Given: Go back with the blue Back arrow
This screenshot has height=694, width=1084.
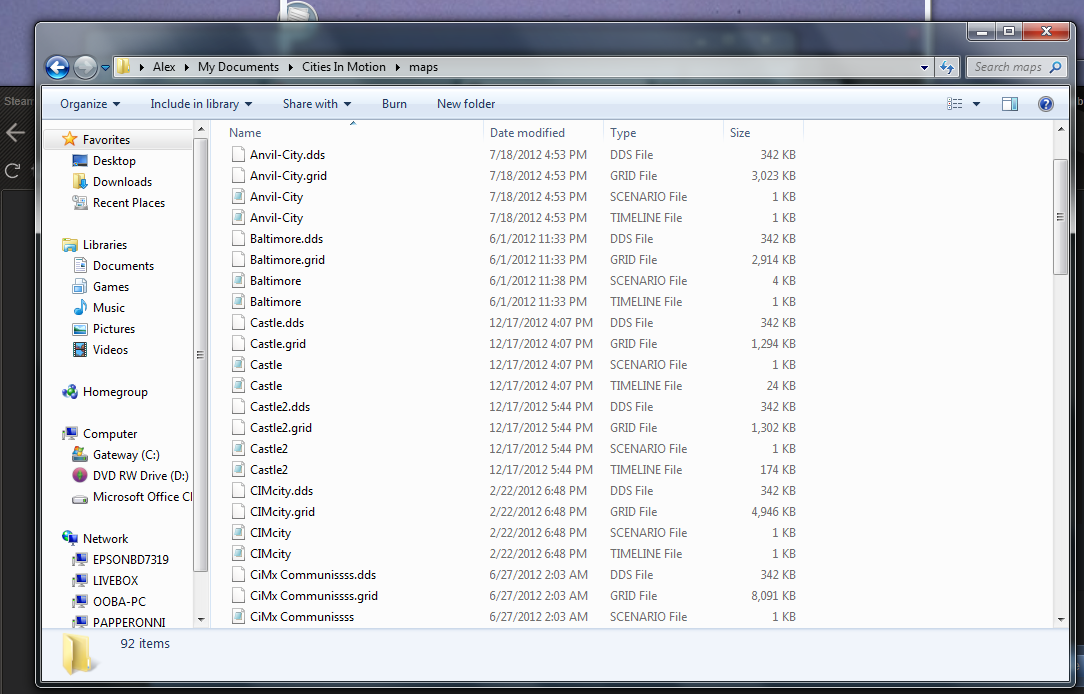Looking at the screenshot, I should [x=57, y=67].
